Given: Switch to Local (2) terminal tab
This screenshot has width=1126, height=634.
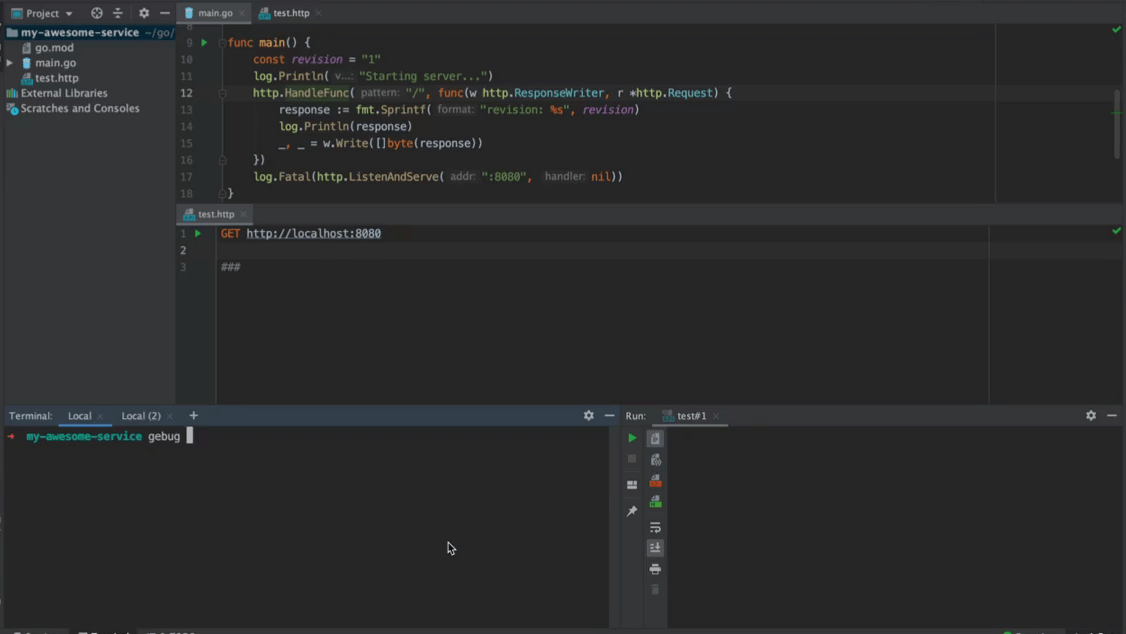Looking at the screenshot, I should point(141,416).
